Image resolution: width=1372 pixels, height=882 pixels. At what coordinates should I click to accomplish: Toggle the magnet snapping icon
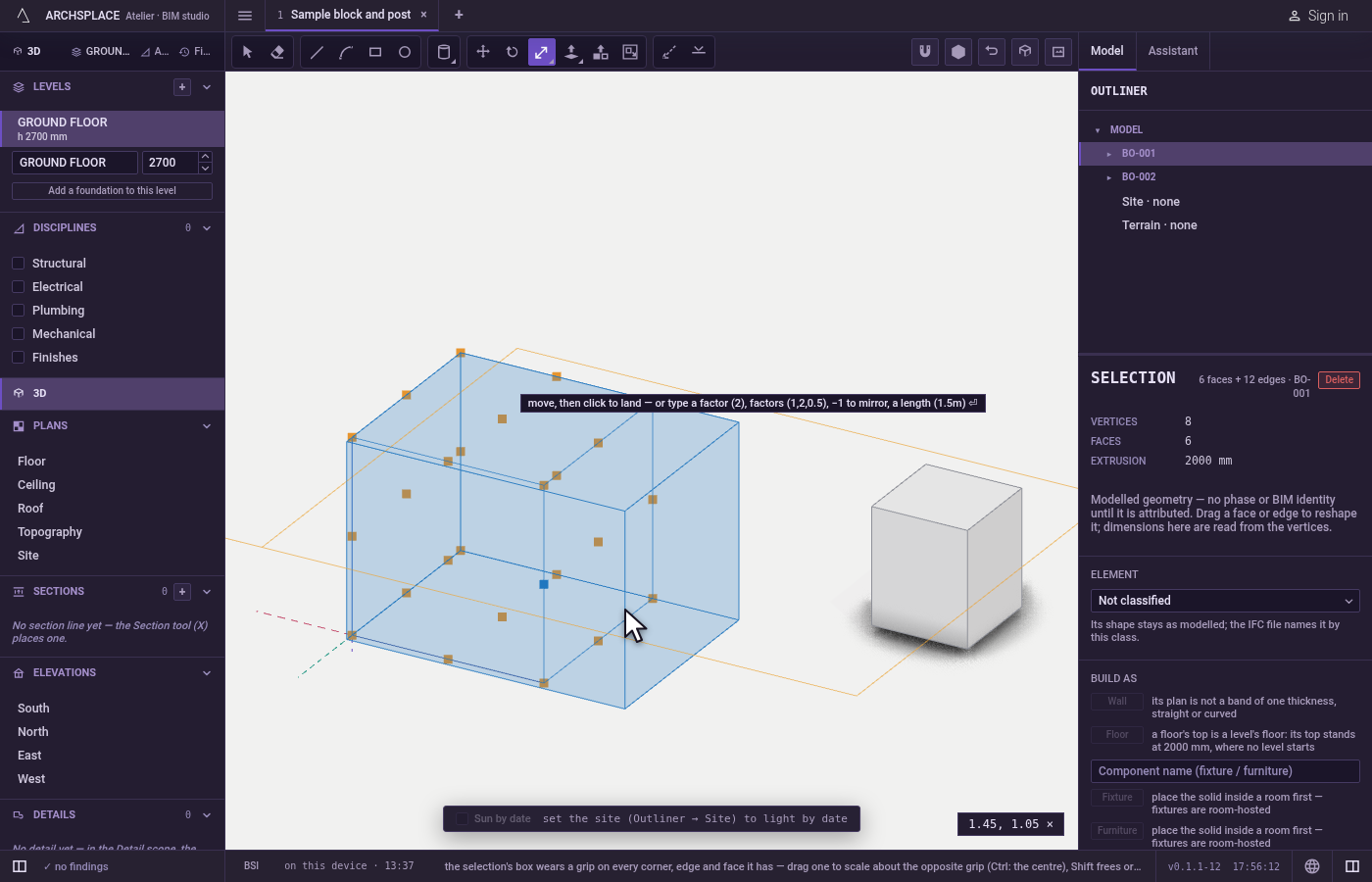pyautogui.click(x=925, y=52)
